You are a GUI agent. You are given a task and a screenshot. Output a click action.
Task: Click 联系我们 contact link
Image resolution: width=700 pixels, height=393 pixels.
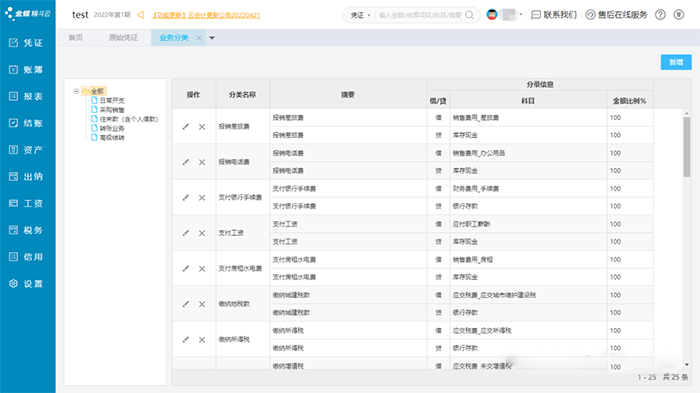554,15
